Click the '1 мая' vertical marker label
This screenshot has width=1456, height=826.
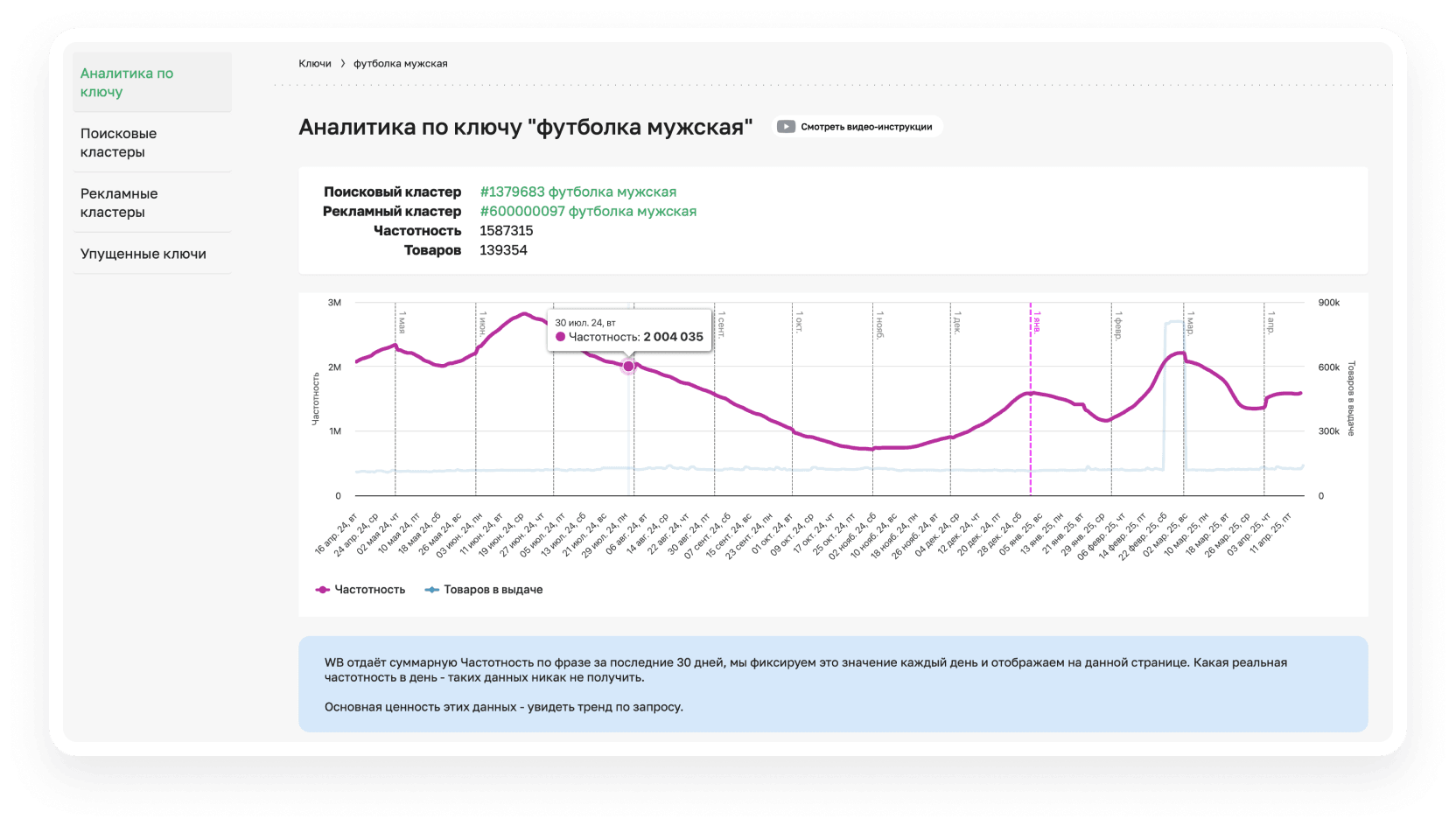402,322
